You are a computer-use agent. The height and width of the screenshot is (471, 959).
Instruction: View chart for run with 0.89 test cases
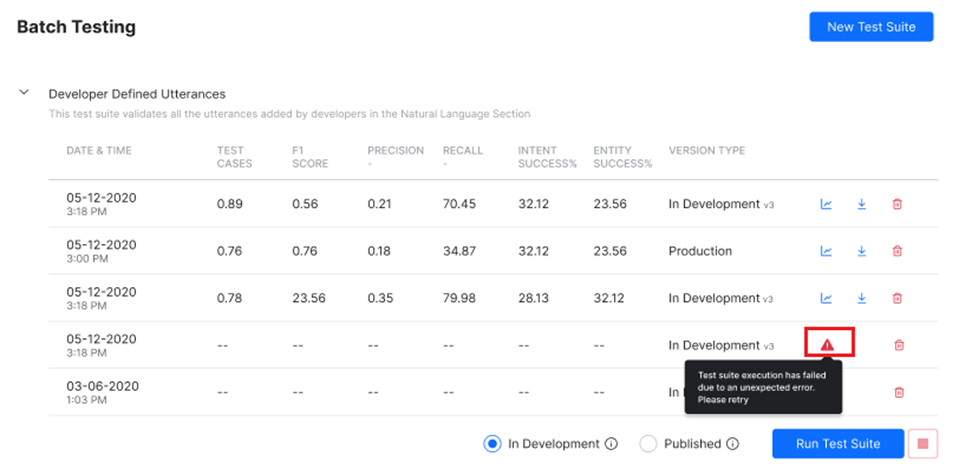pos(826,204)
